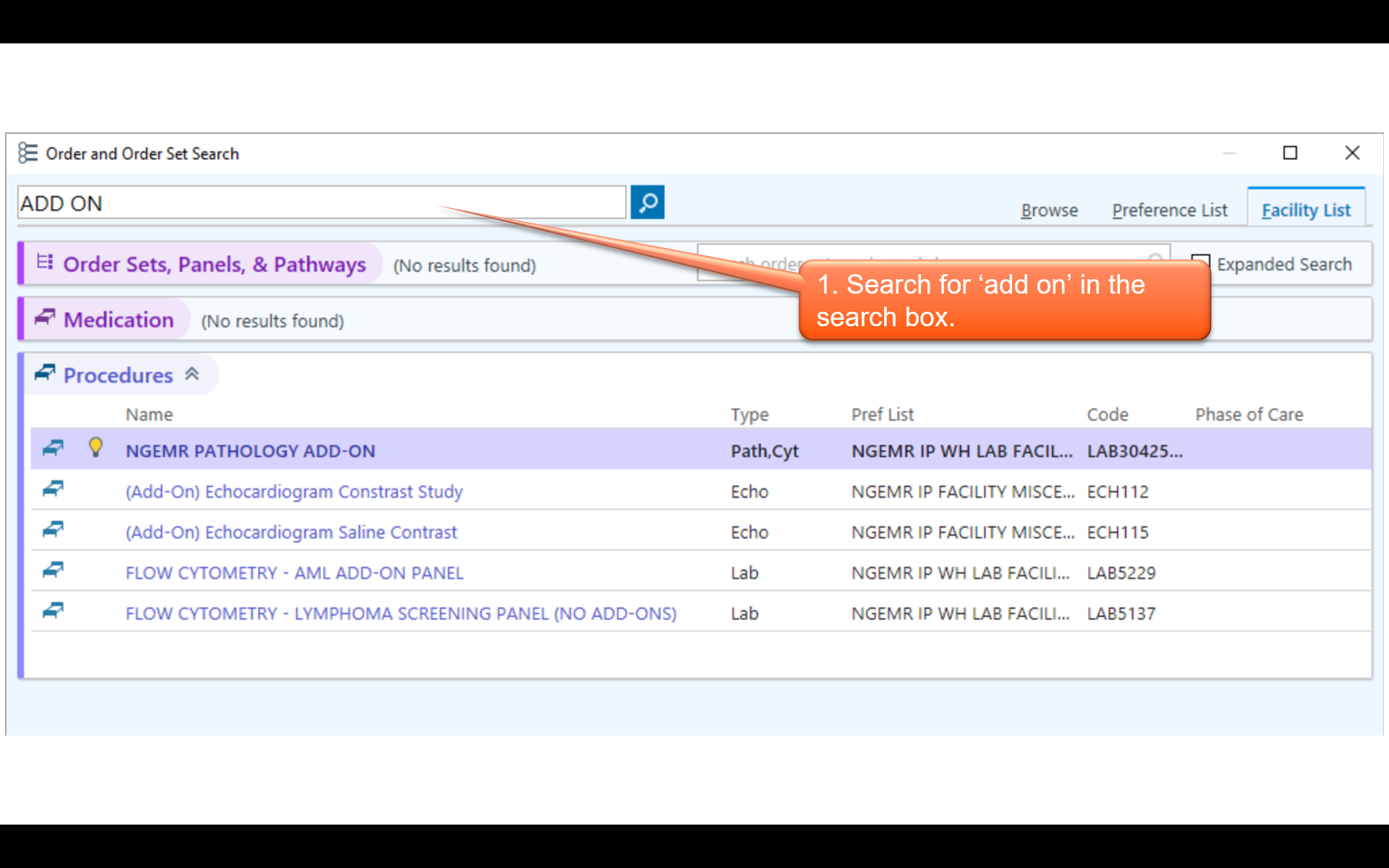Expand Order Sets, Panels, & Pathways section
Image resolution: width=1389 pixels, height=868 pixels.
214,265
